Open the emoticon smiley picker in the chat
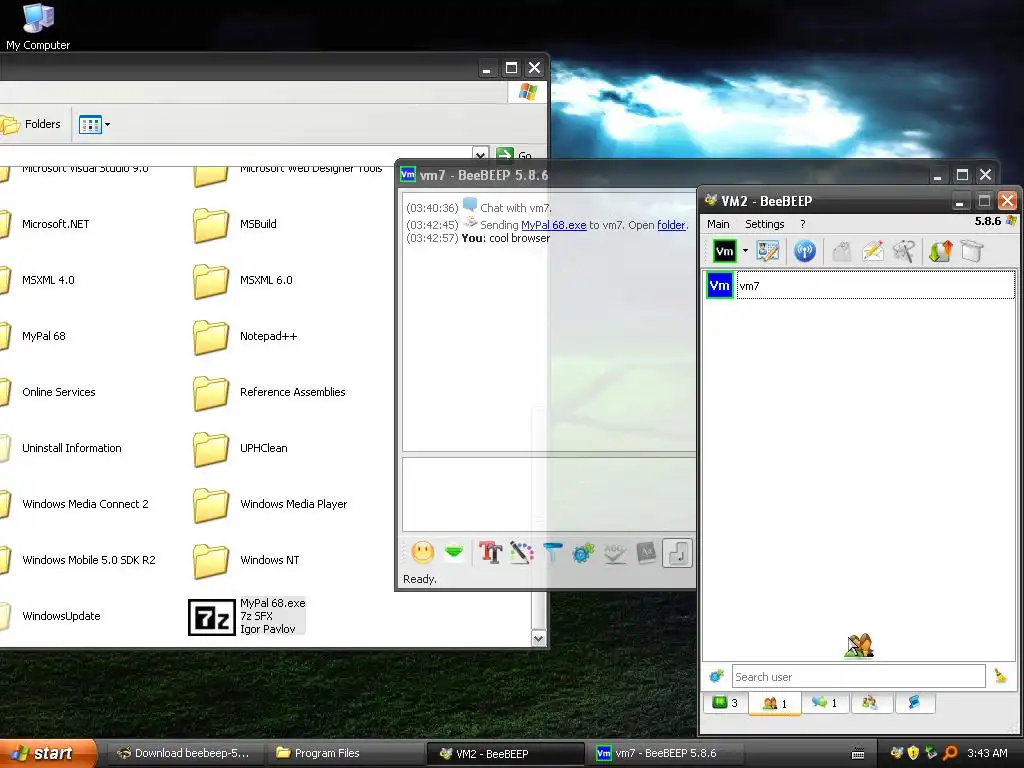This screenshot has height=768, width=1024. [423, 553]
